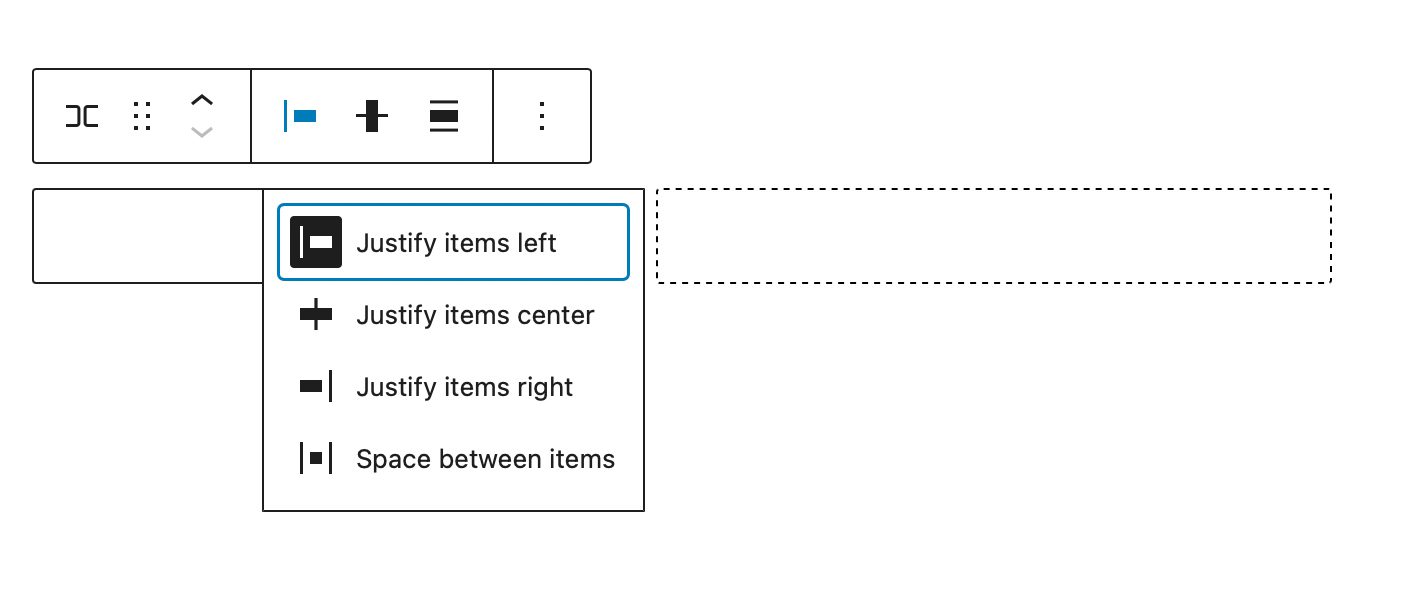Move block up with the up chevron

tap(202, 100)
